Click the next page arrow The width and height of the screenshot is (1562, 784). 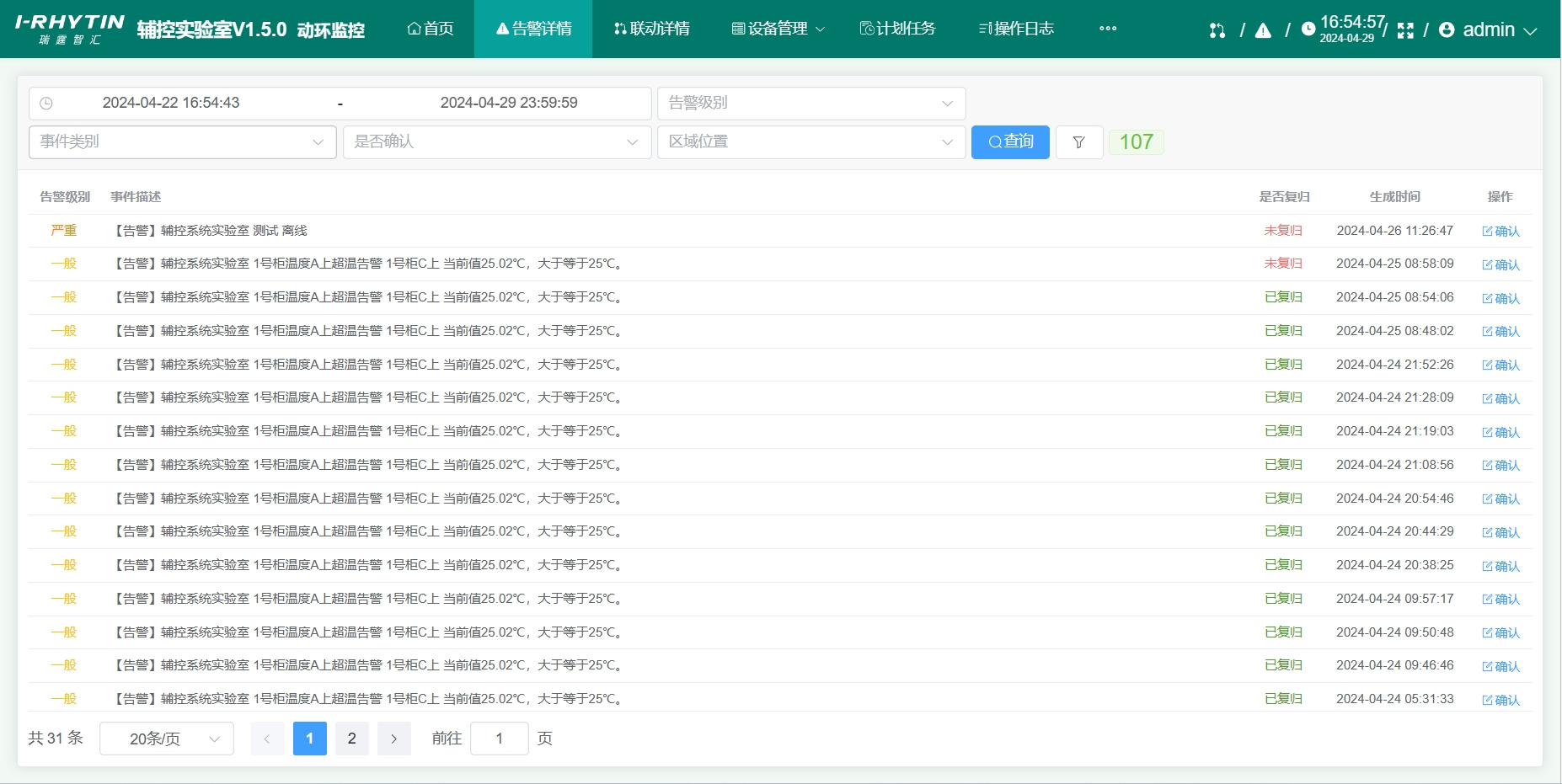click(394, 739)
